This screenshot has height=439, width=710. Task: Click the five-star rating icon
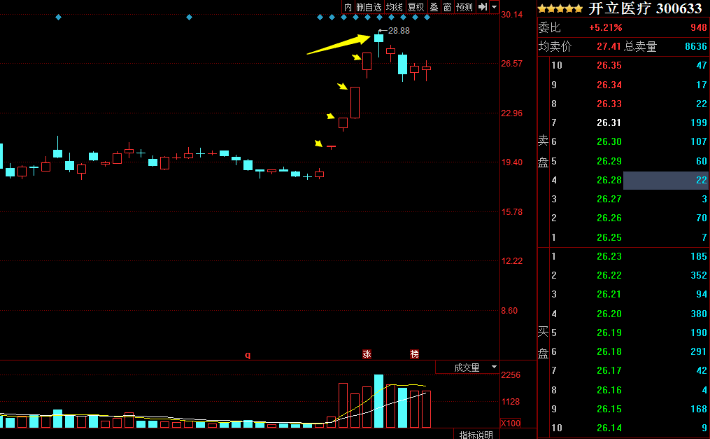coord(560,9)
